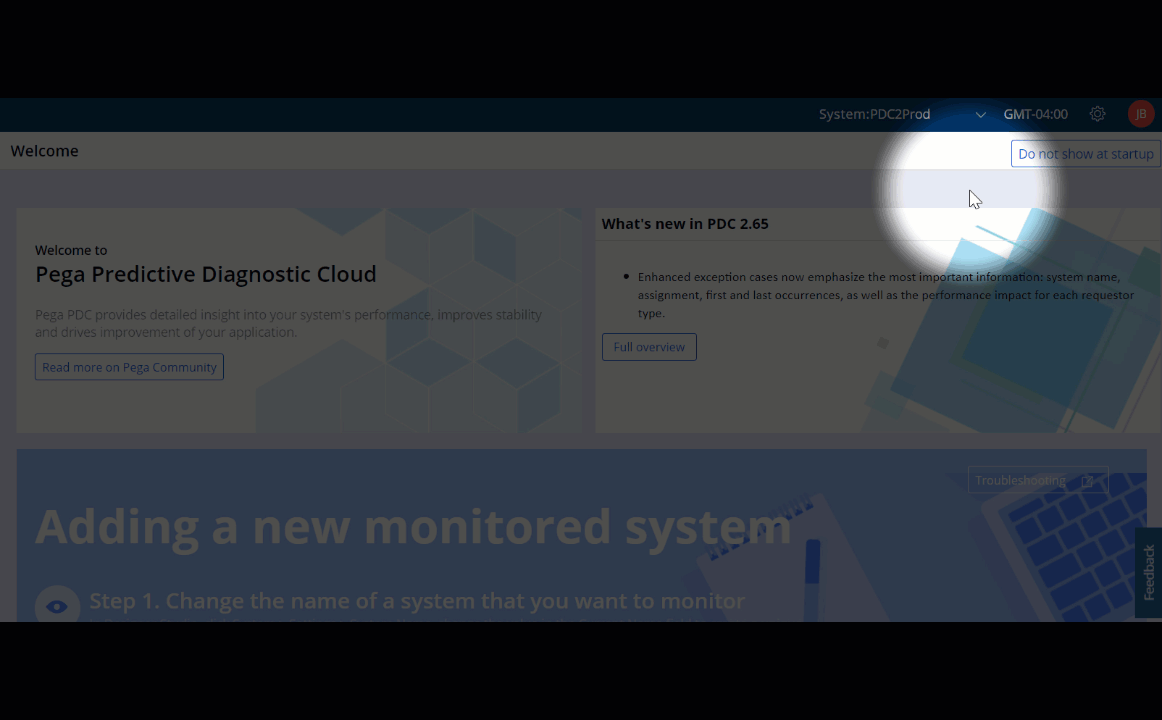Open the vertical Feedback tab
This screenshot has height=720, width=1162.
(1148, 571)
